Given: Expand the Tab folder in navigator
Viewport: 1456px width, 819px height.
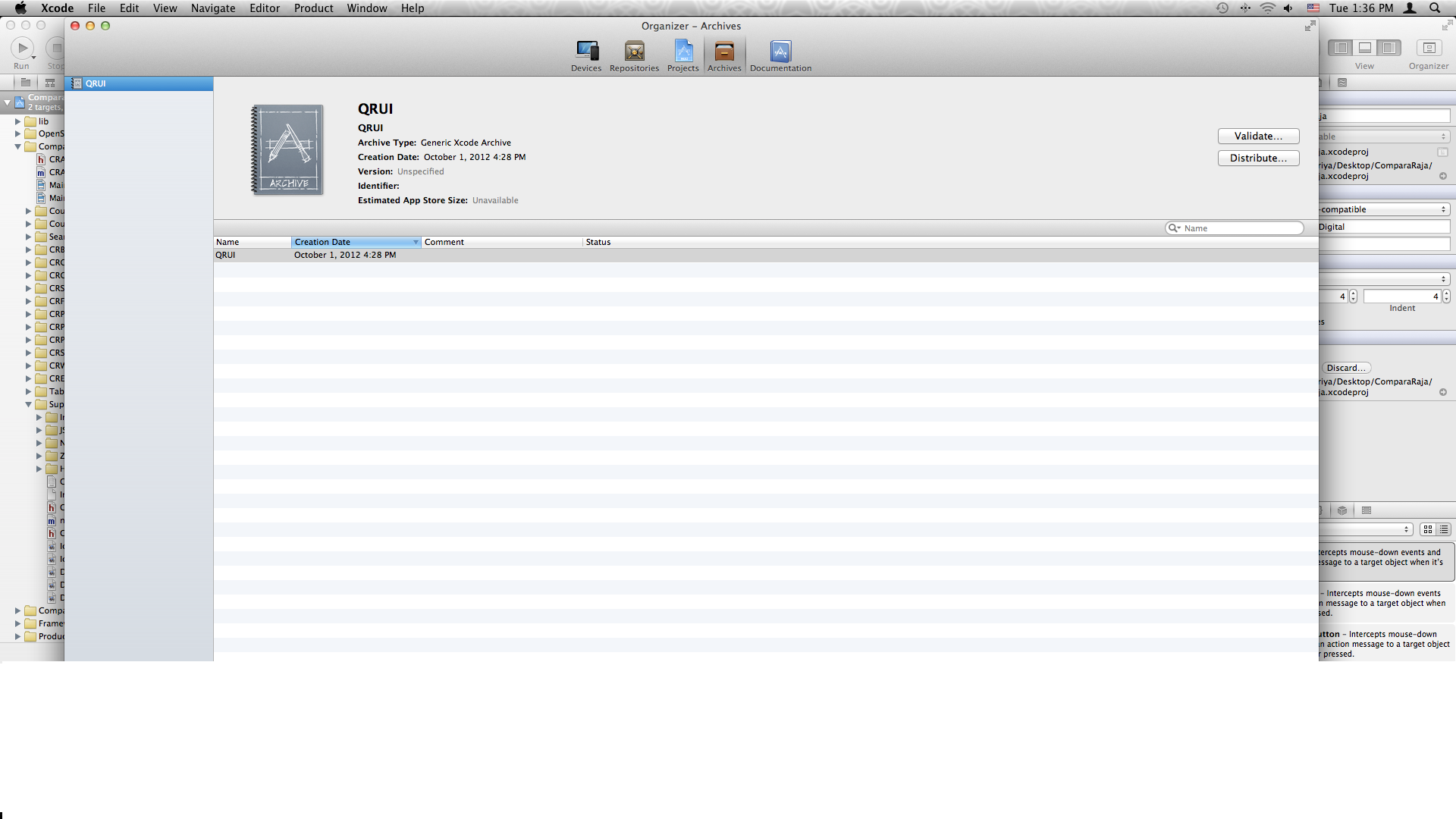Looking at the screenshot, I should pos(28,392).
